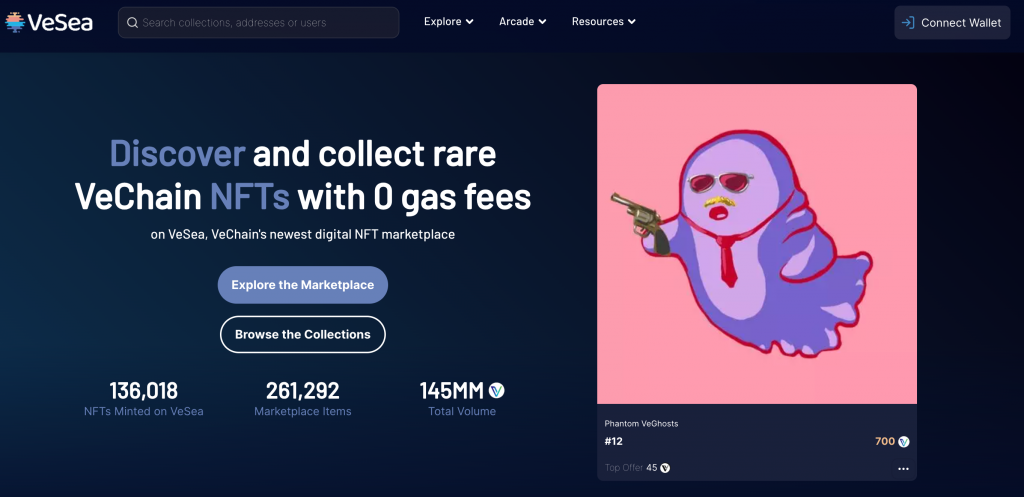
Task: Click Explore the Marketplace button
Action: (302, 285)
